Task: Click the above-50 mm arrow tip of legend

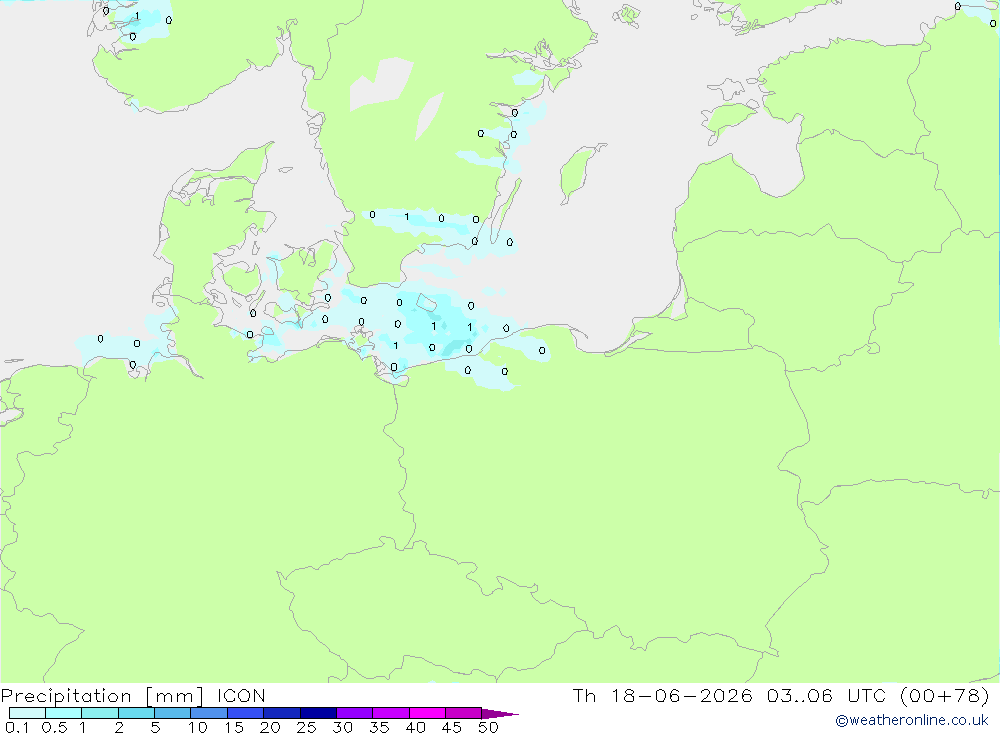Action: tap(500, 714)
